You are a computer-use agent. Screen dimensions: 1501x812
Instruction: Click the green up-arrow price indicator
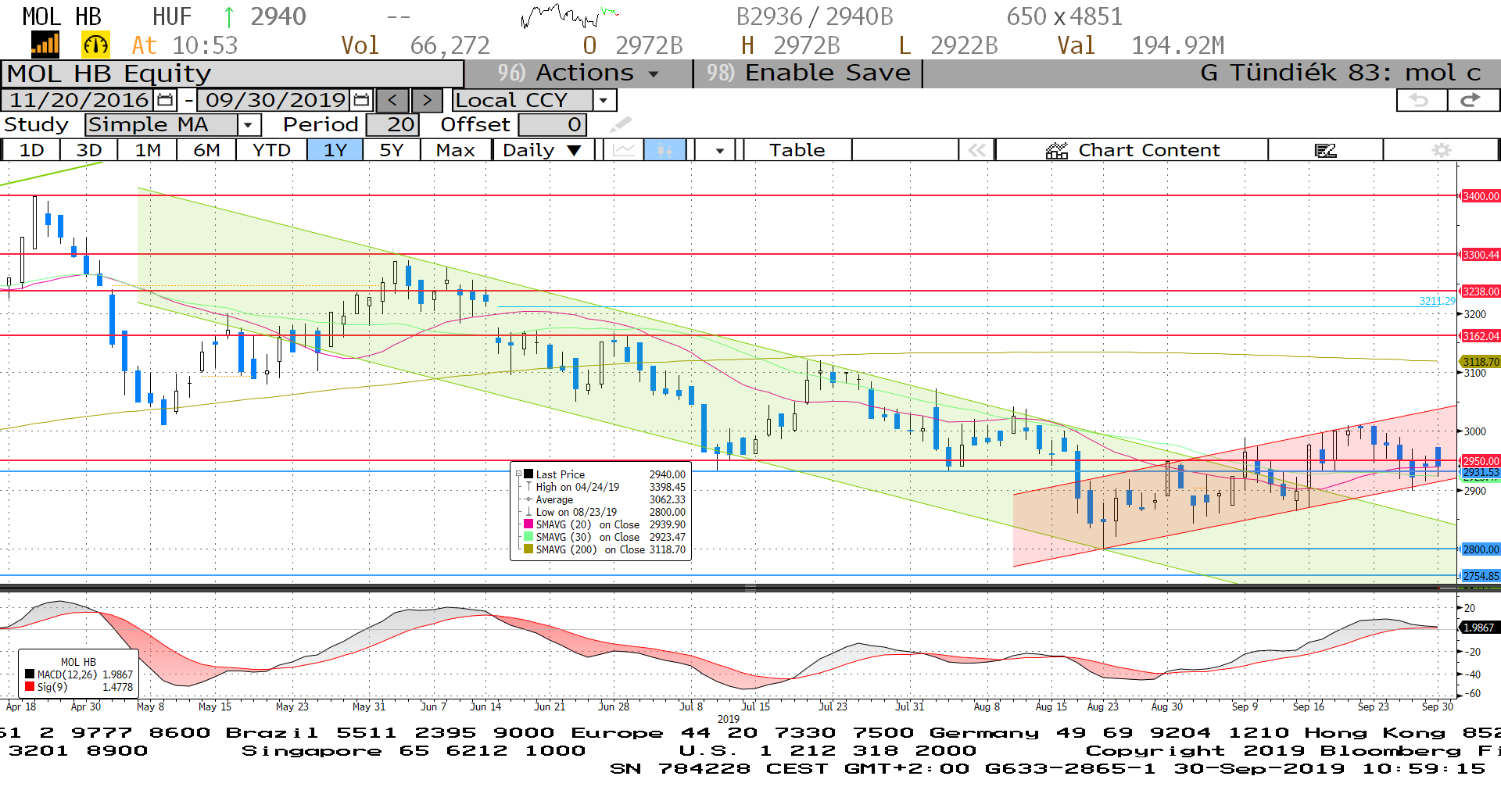[229, 16]
